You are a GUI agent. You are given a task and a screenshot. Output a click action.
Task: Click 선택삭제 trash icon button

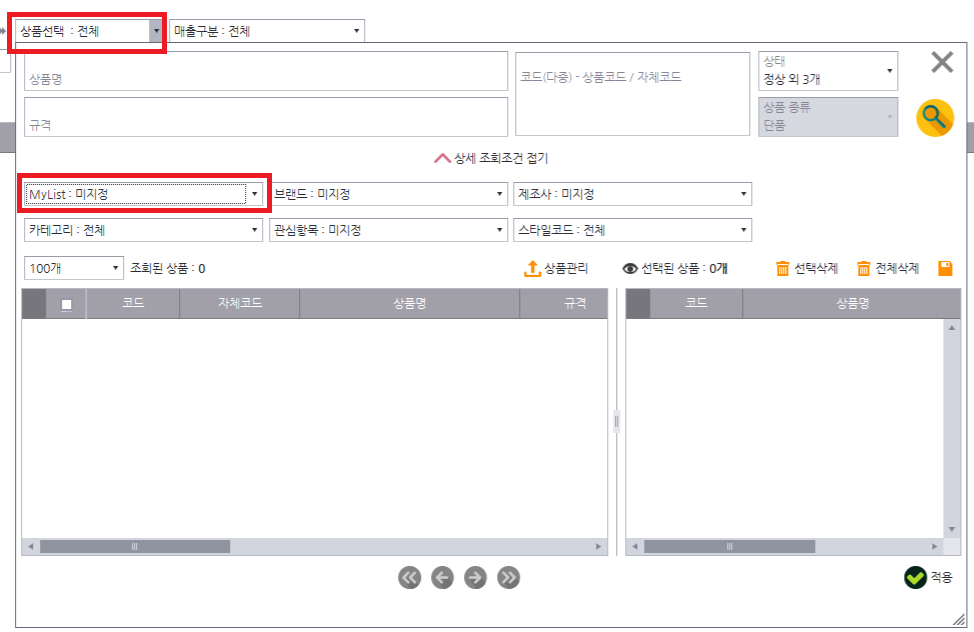click(x=806, y=268)
